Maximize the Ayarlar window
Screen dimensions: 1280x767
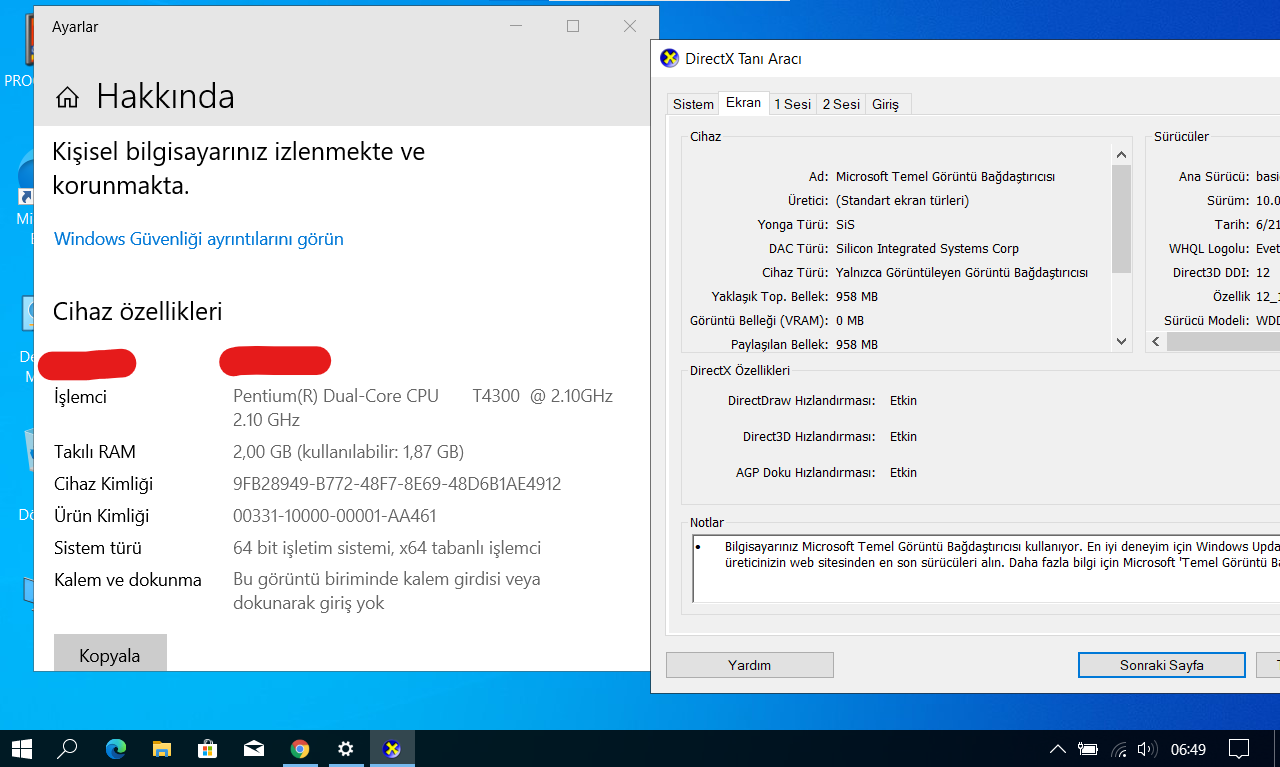pos(573,26)
